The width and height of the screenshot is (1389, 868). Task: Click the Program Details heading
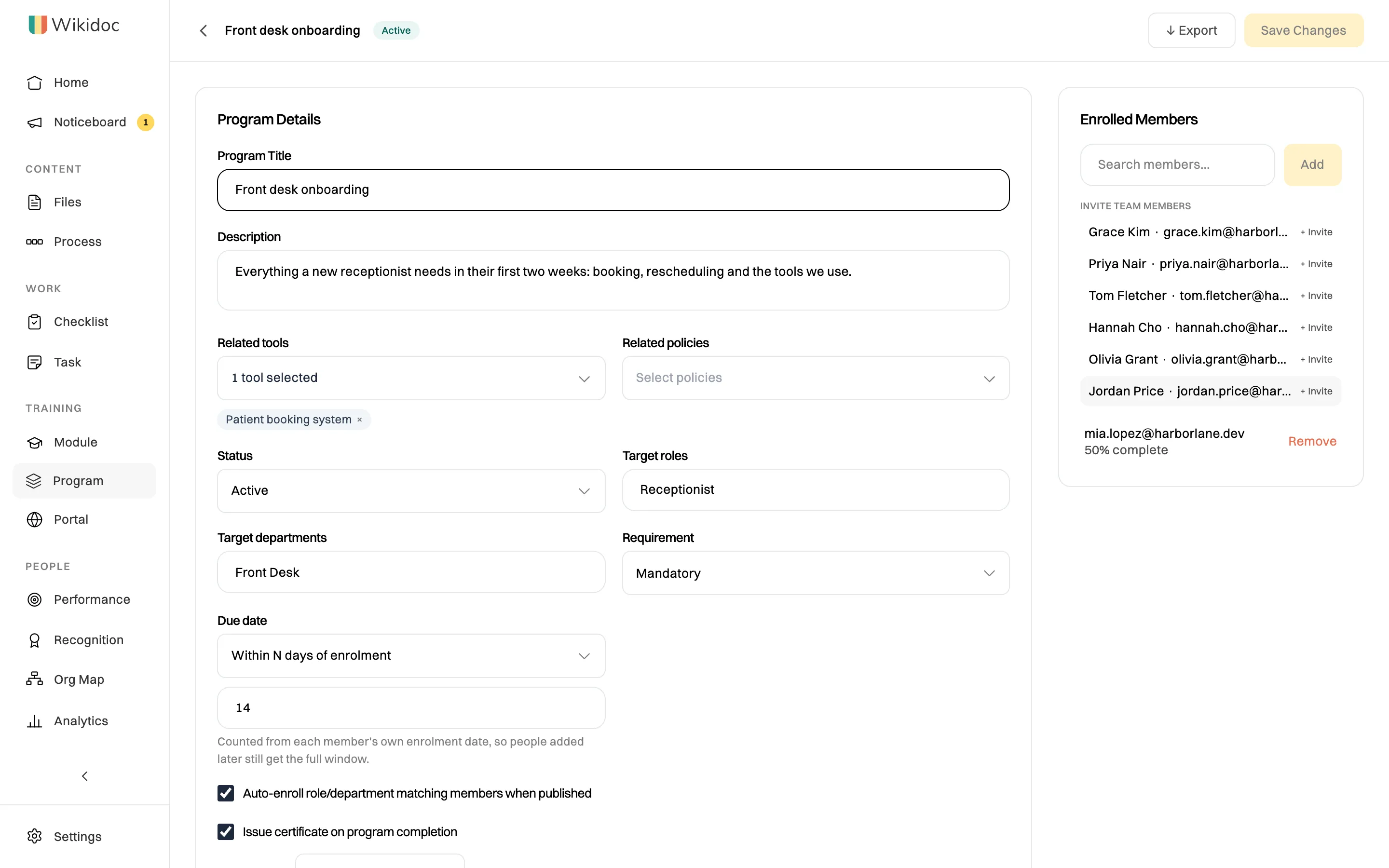269,120
